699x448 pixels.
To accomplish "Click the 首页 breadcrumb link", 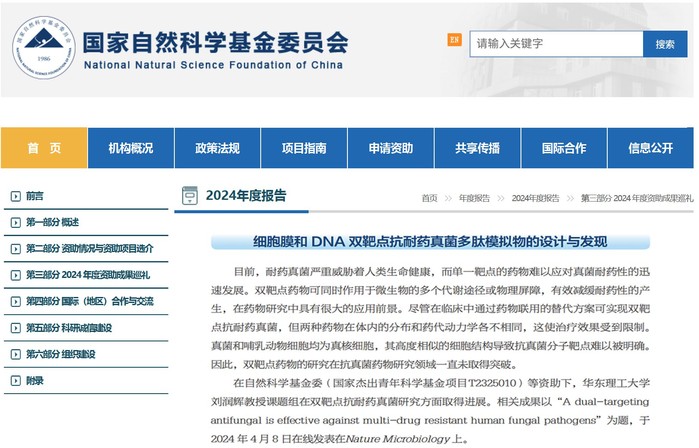I will 428,198.
